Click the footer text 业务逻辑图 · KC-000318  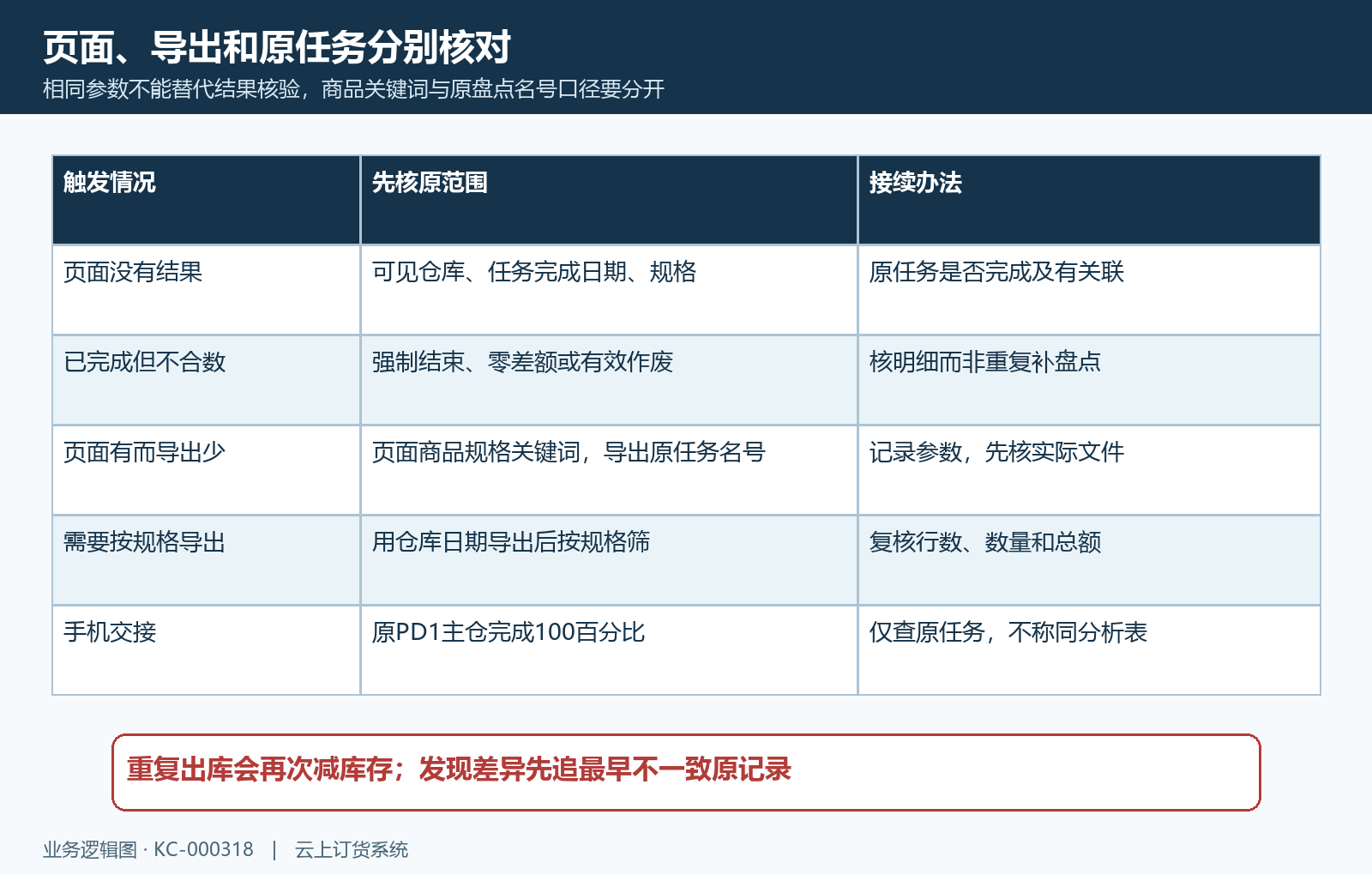[x=148, y=850]
